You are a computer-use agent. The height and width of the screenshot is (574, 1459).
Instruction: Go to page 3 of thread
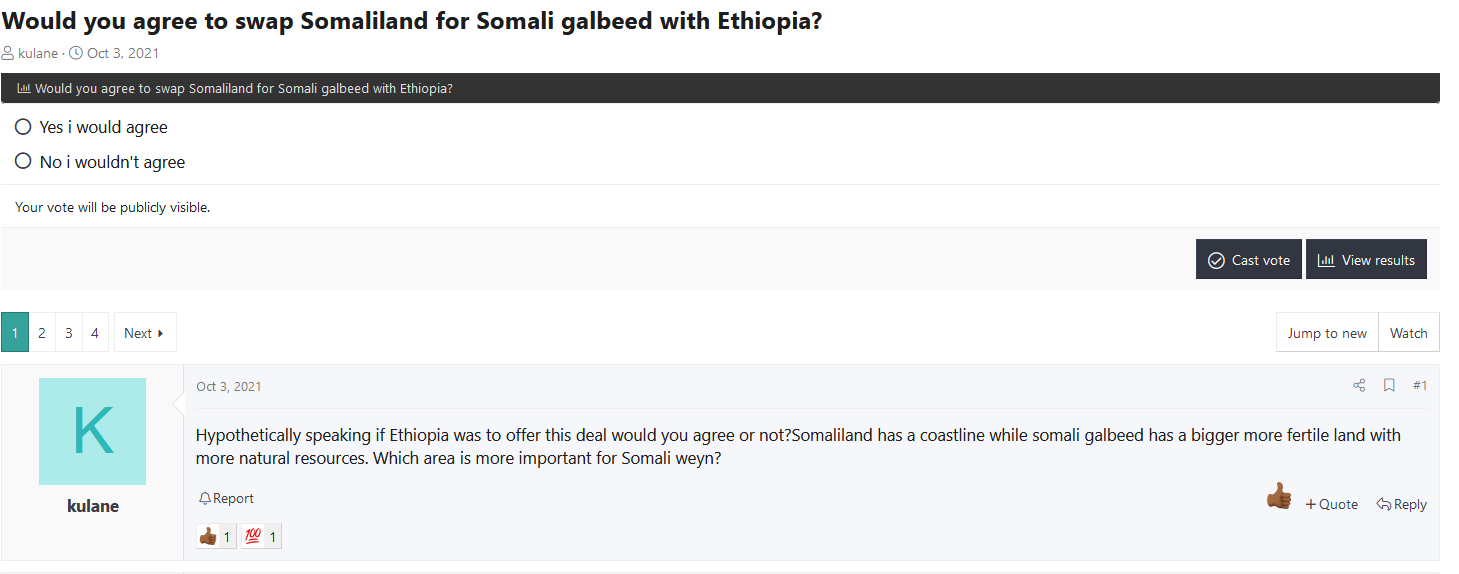click(69, 333)
